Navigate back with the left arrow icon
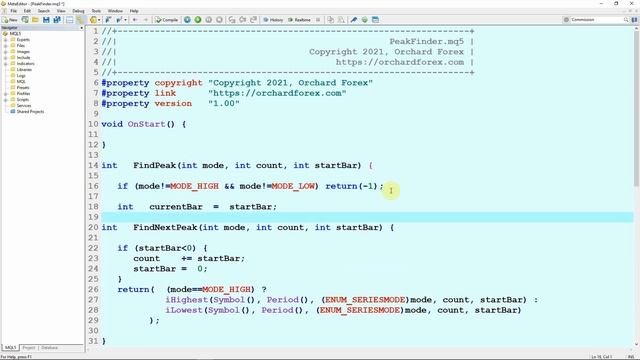The image size is (640, 360). click(x=135, y=20)
